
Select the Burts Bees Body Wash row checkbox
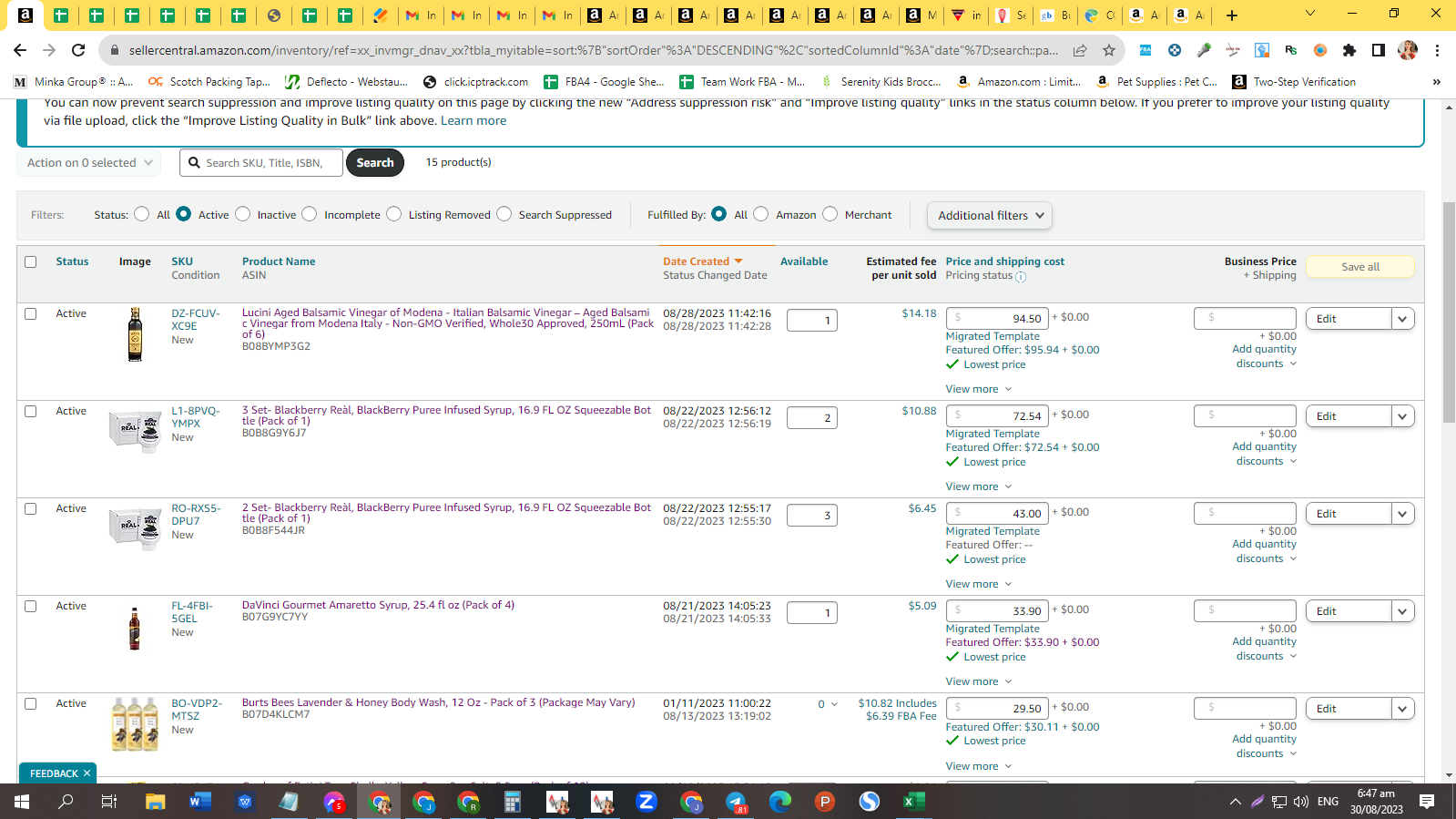pos(30,703)
